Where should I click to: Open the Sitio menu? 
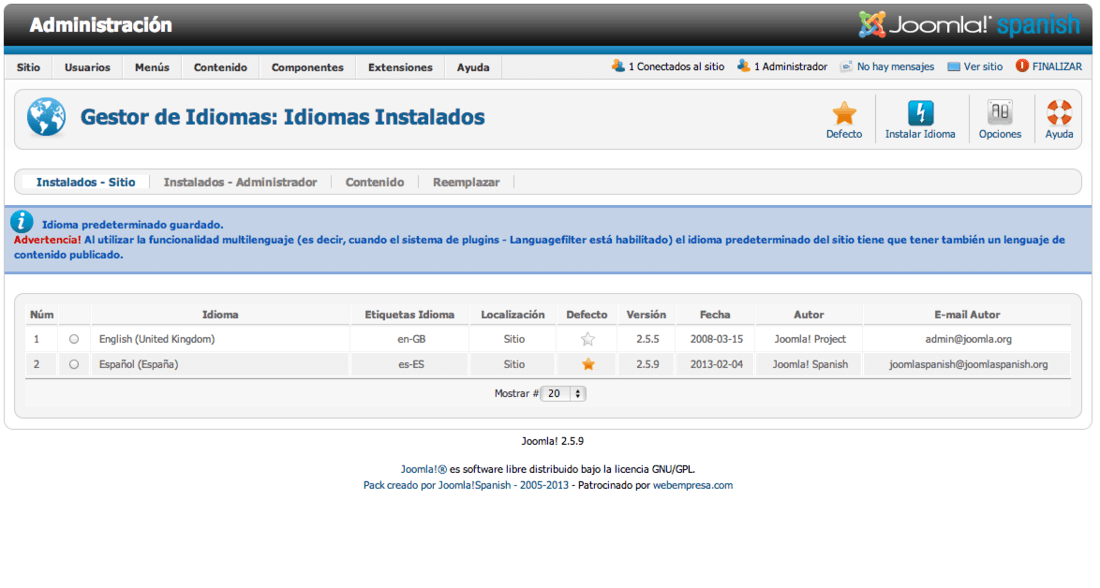(x=28, y=67)
